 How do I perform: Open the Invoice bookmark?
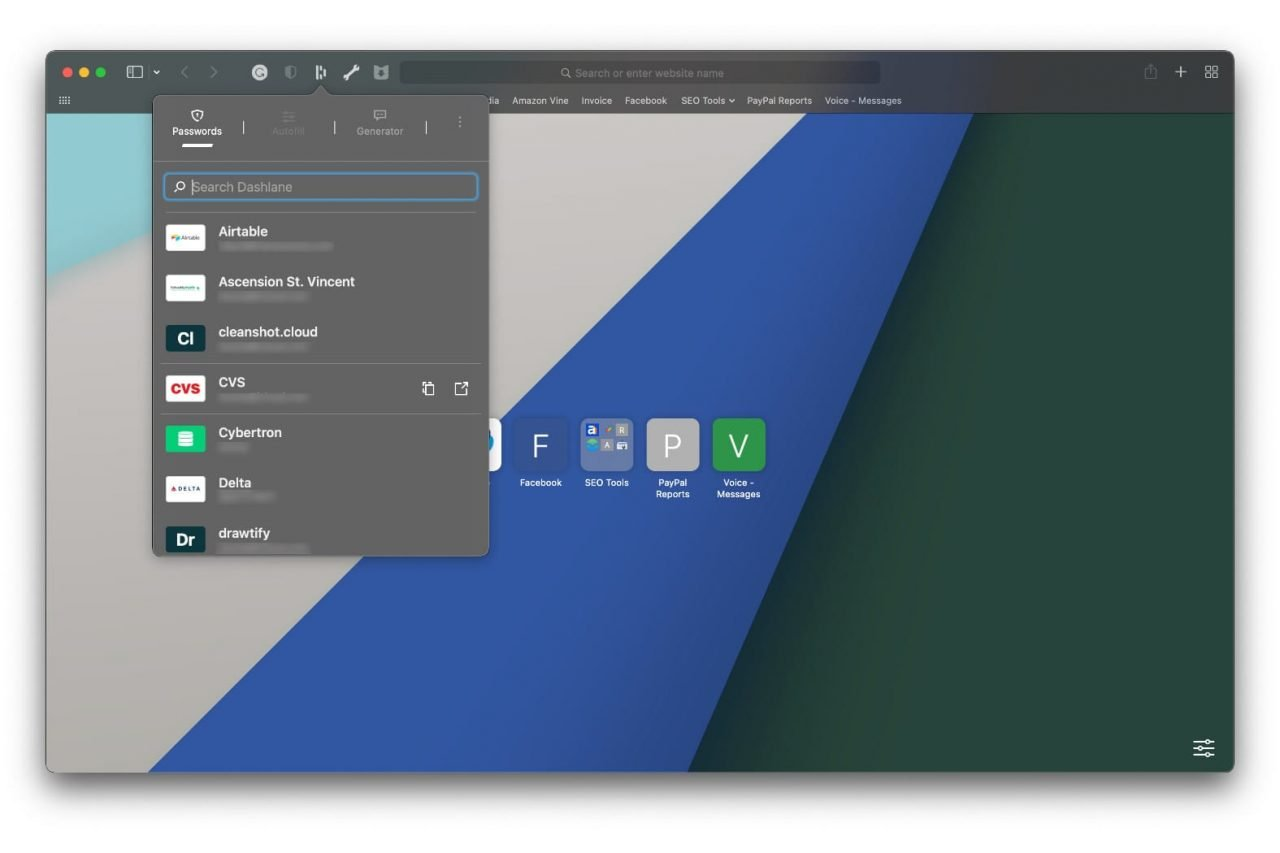[x=596, y=100]
